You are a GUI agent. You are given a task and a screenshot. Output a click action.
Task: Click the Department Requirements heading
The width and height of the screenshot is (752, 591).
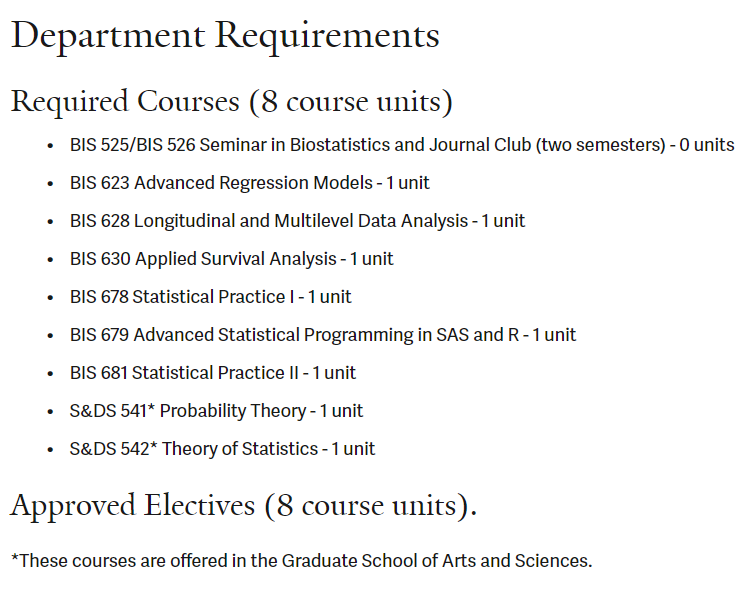tap(225, 36)
